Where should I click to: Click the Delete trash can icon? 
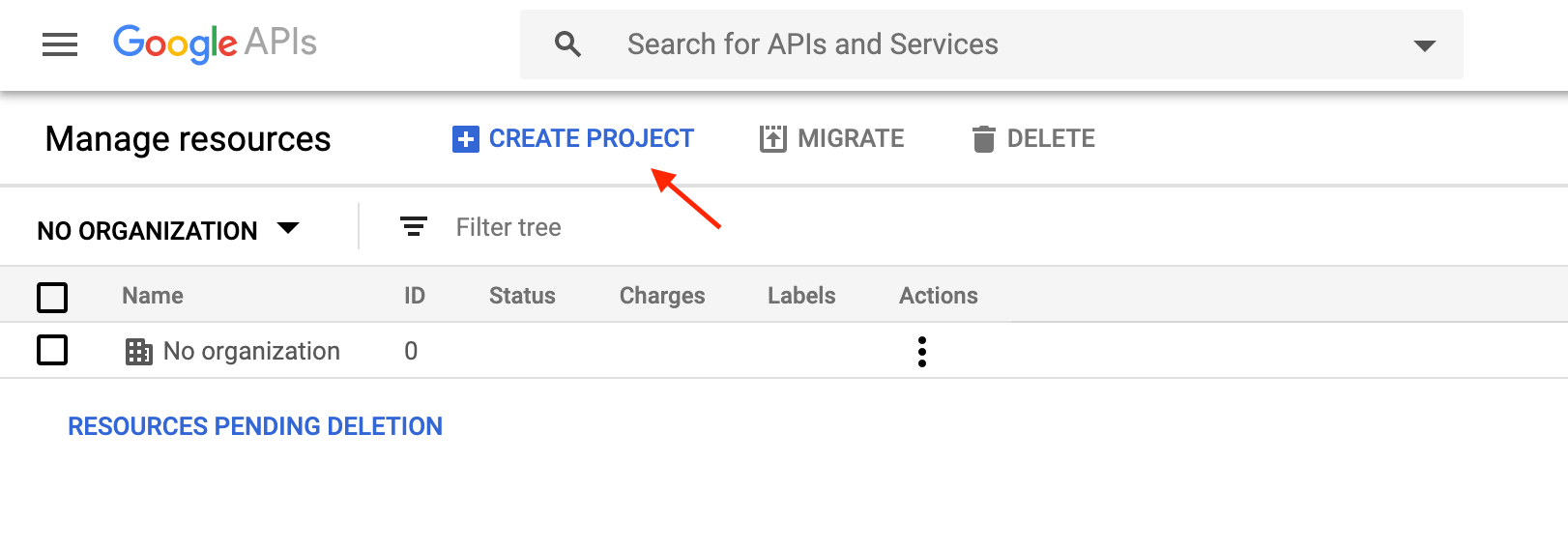pos(983,139)
